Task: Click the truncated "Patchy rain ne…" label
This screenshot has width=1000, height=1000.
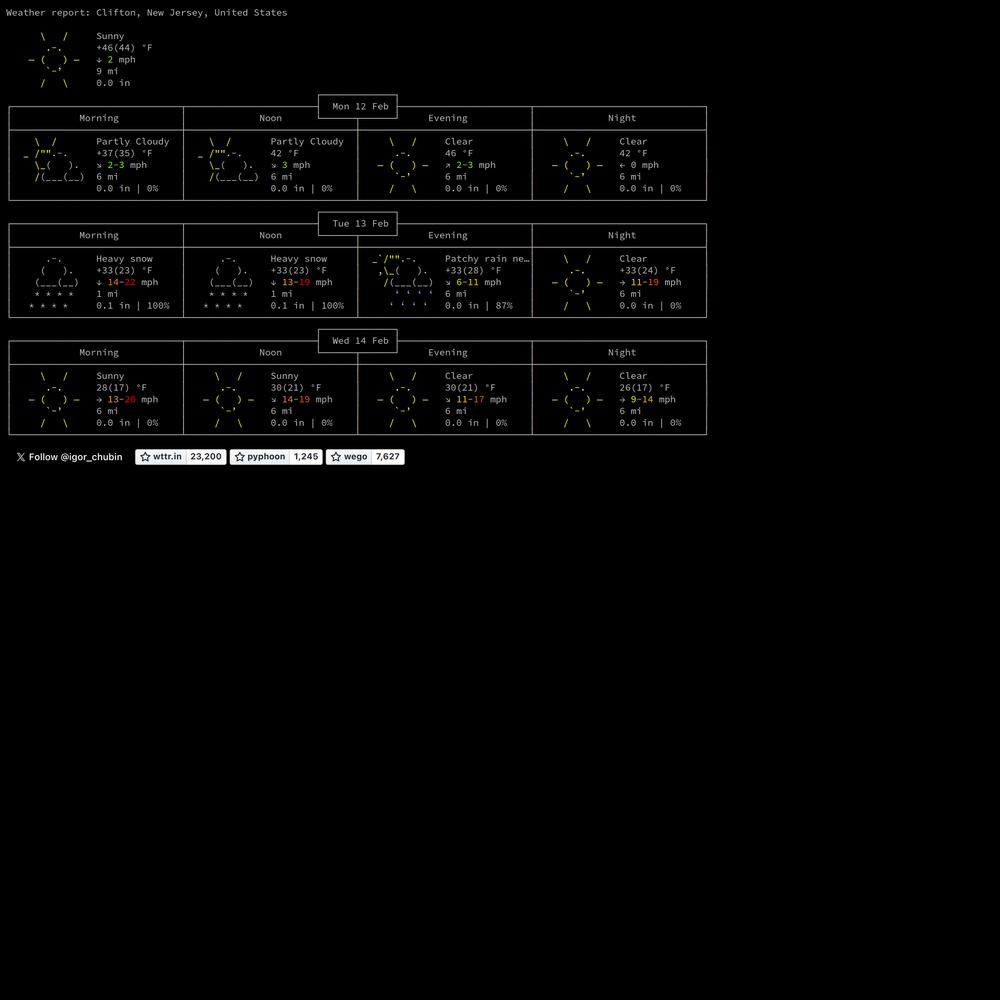Action: pyautogui.click(x=487, y=259)
